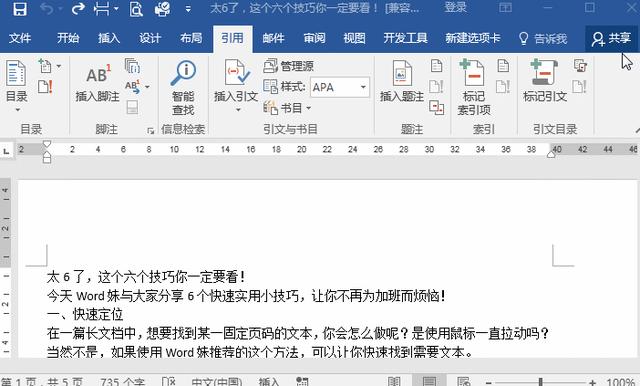Click the heading text 一、快速定位
The image size is (640, 386).
(84, 314)
